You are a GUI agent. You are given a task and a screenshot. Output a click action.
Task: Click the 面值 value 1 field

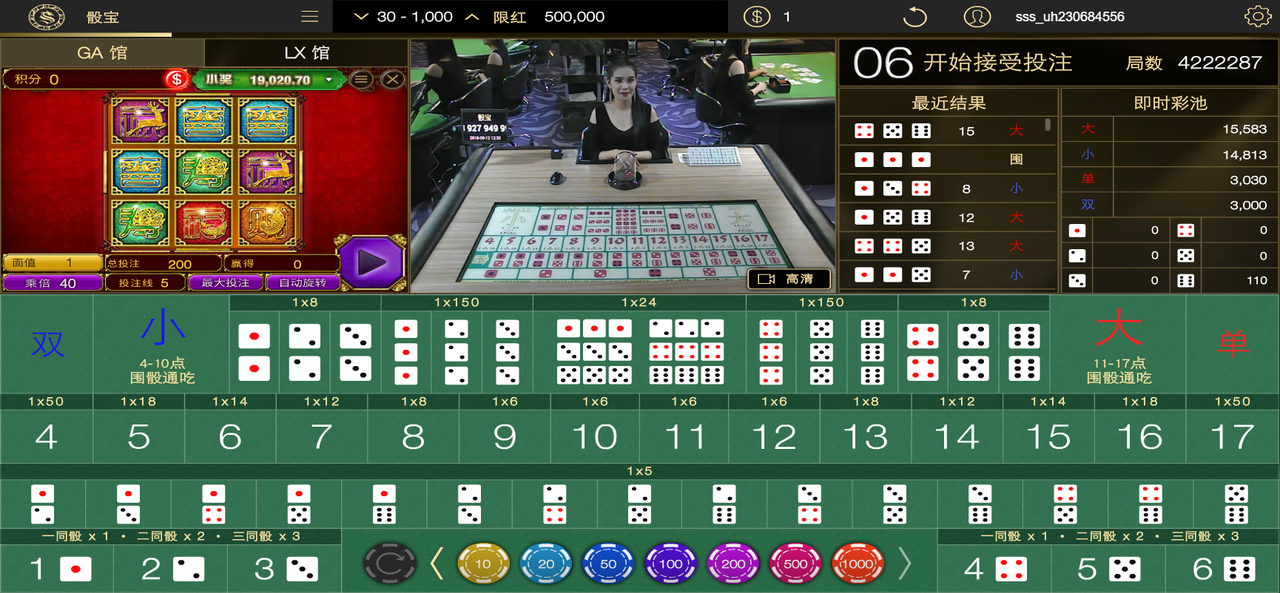click(52, 263)
